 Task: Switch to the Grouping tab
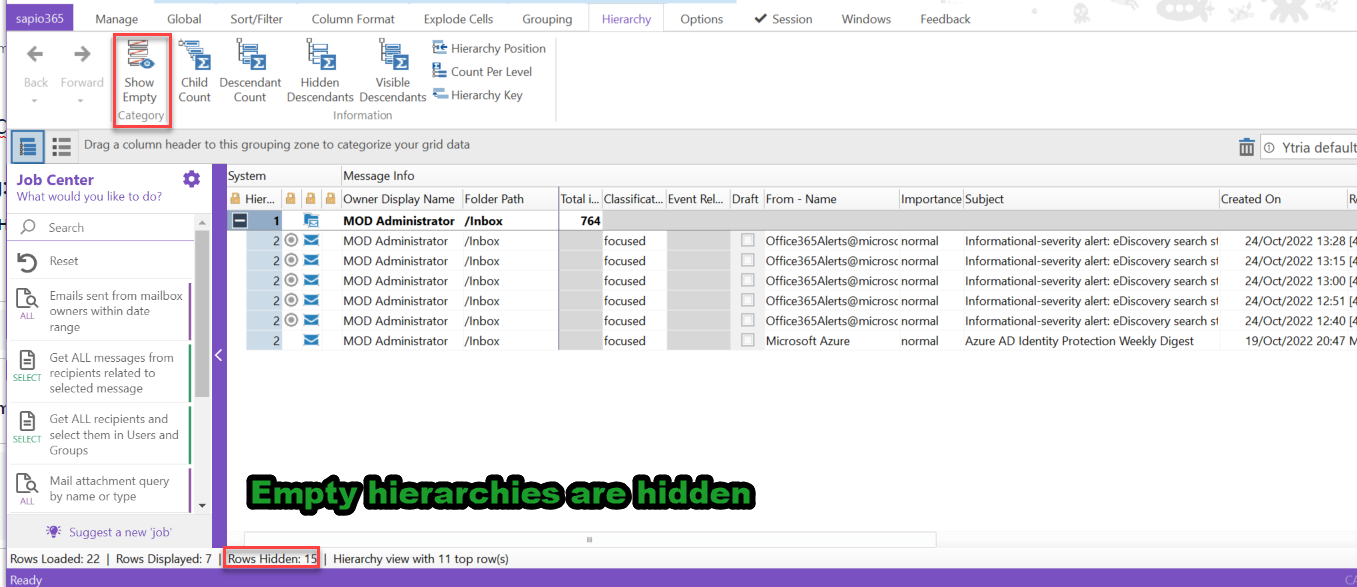click(547, 19)
